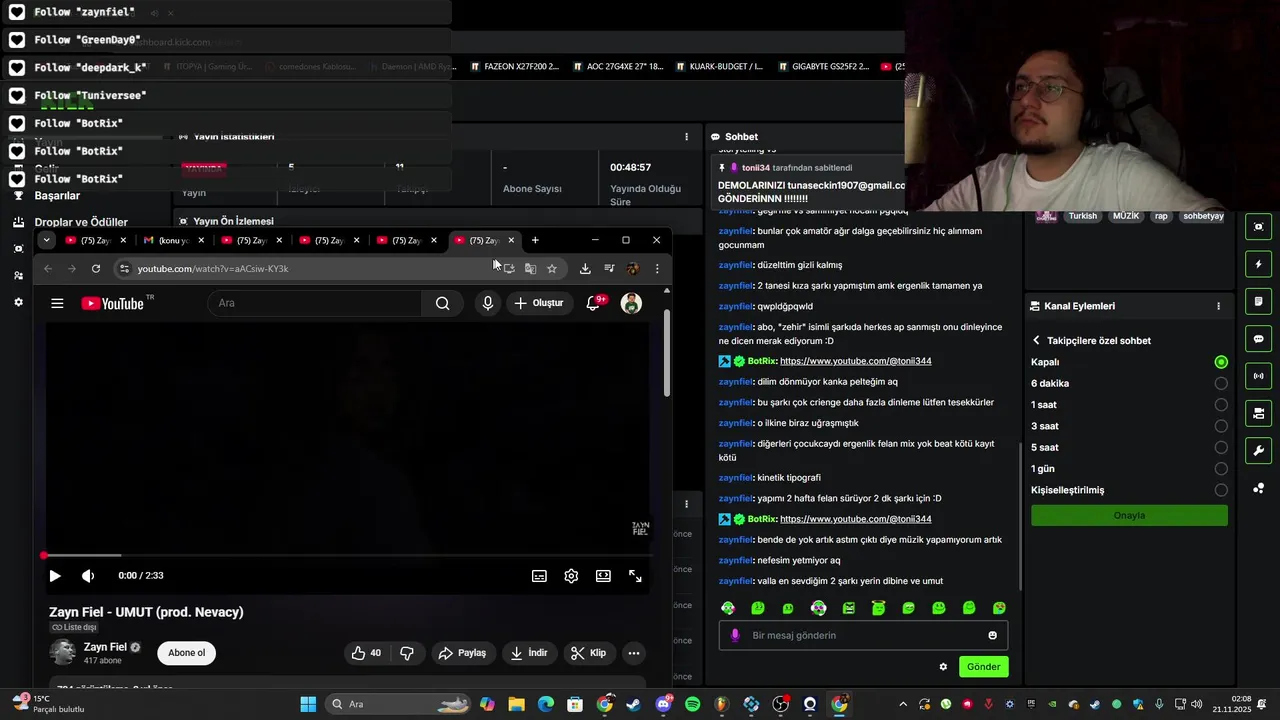The image size is (1280, 720).
Task: Open a new Chrome tab
Action: 535,240
